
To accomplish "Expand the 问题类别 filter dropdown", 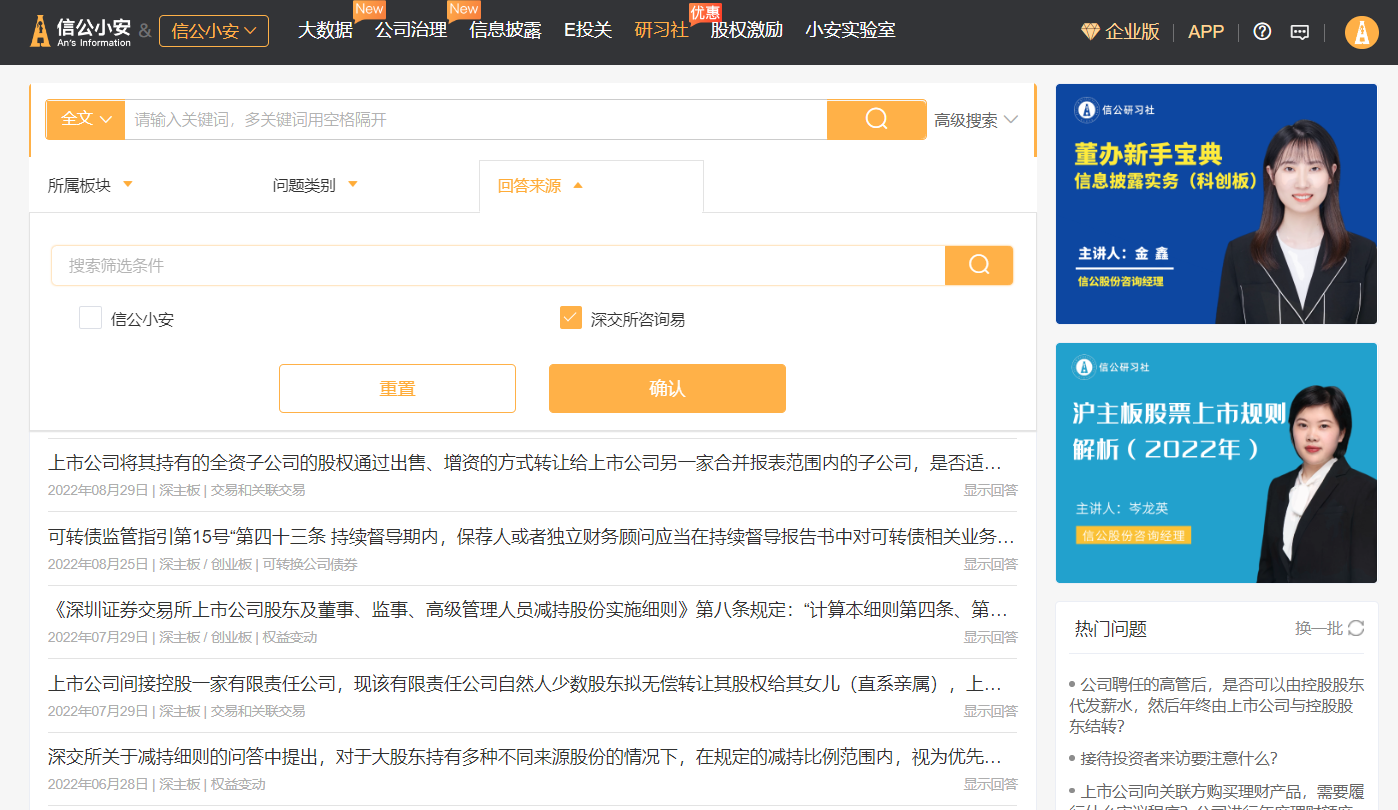I will pos(315,185).
